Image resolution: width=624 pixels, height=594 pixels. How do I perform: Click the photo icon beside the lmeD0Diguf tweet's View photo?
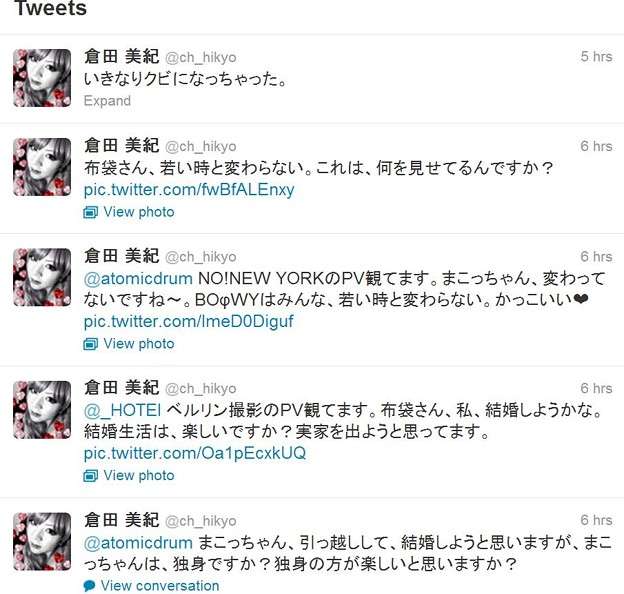pyautogui.click(x=90, y=344)
